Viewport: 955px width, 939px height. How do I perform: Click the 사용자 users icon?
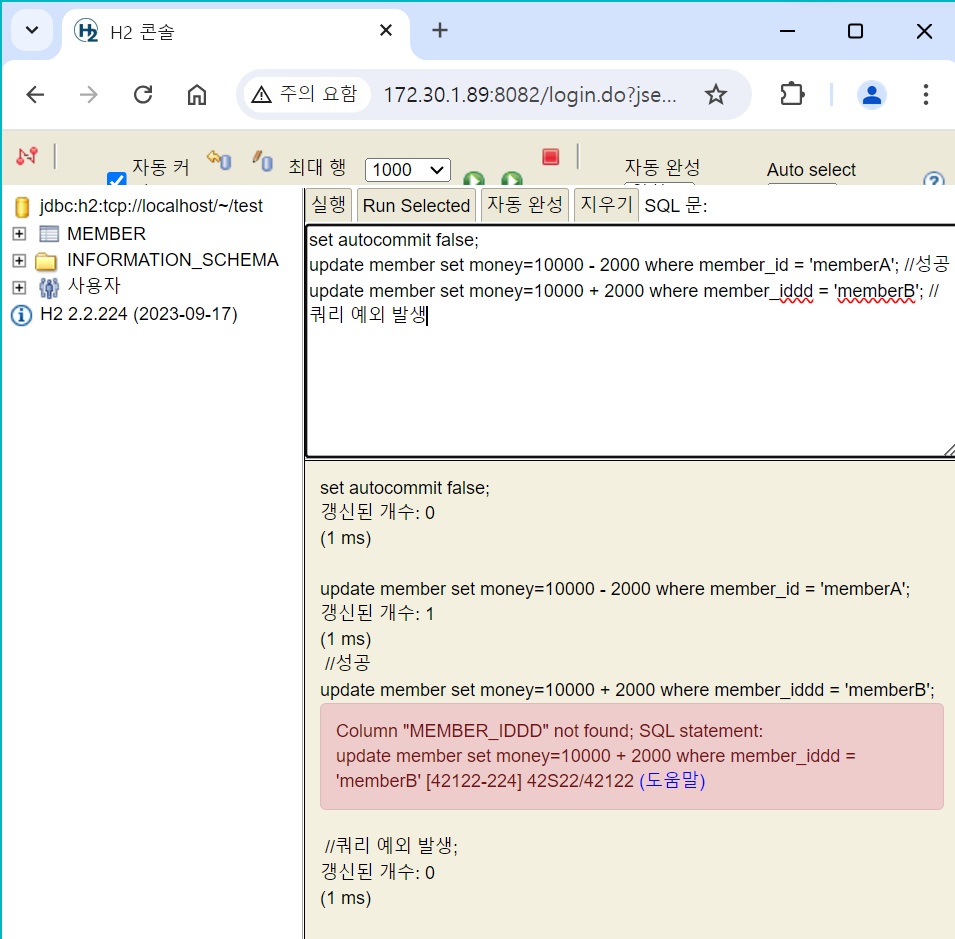tap(49, 287)
